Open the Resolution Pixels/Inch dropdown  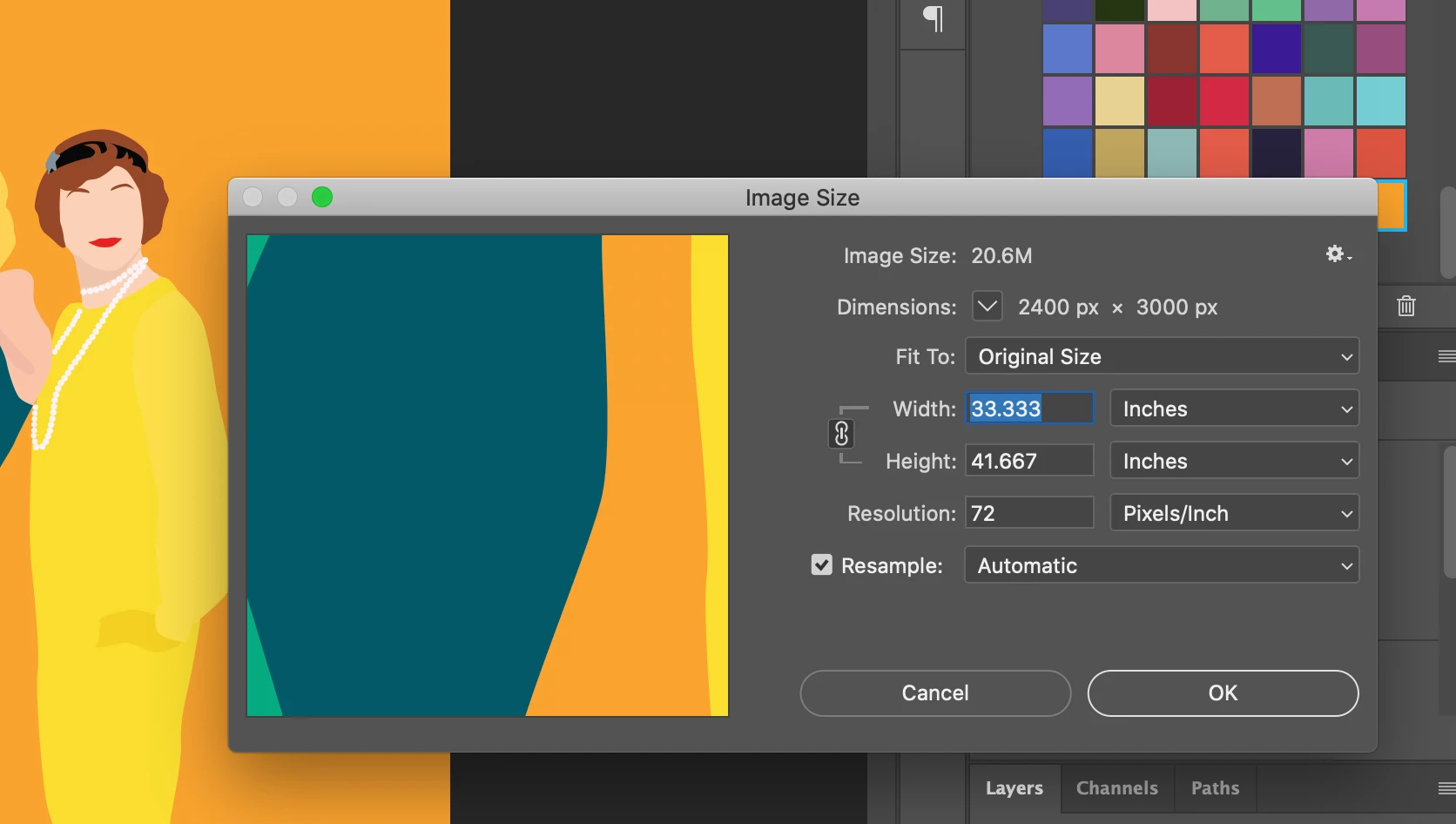1235,513
